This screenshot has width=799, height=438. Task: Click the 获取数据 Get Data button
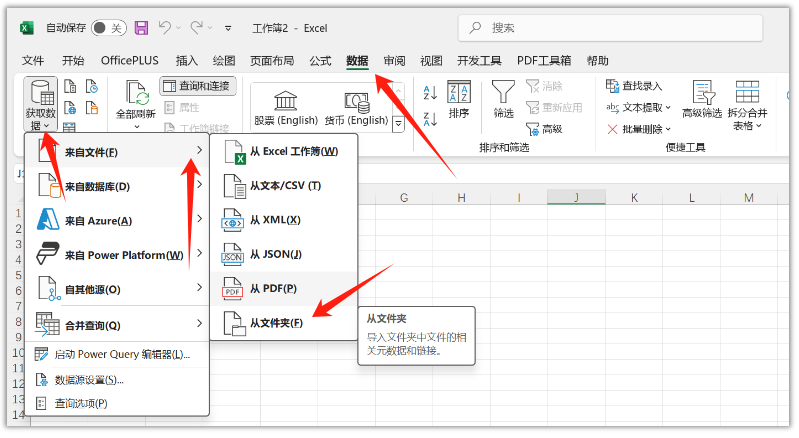pyautogui.click(x=40, y=105)
